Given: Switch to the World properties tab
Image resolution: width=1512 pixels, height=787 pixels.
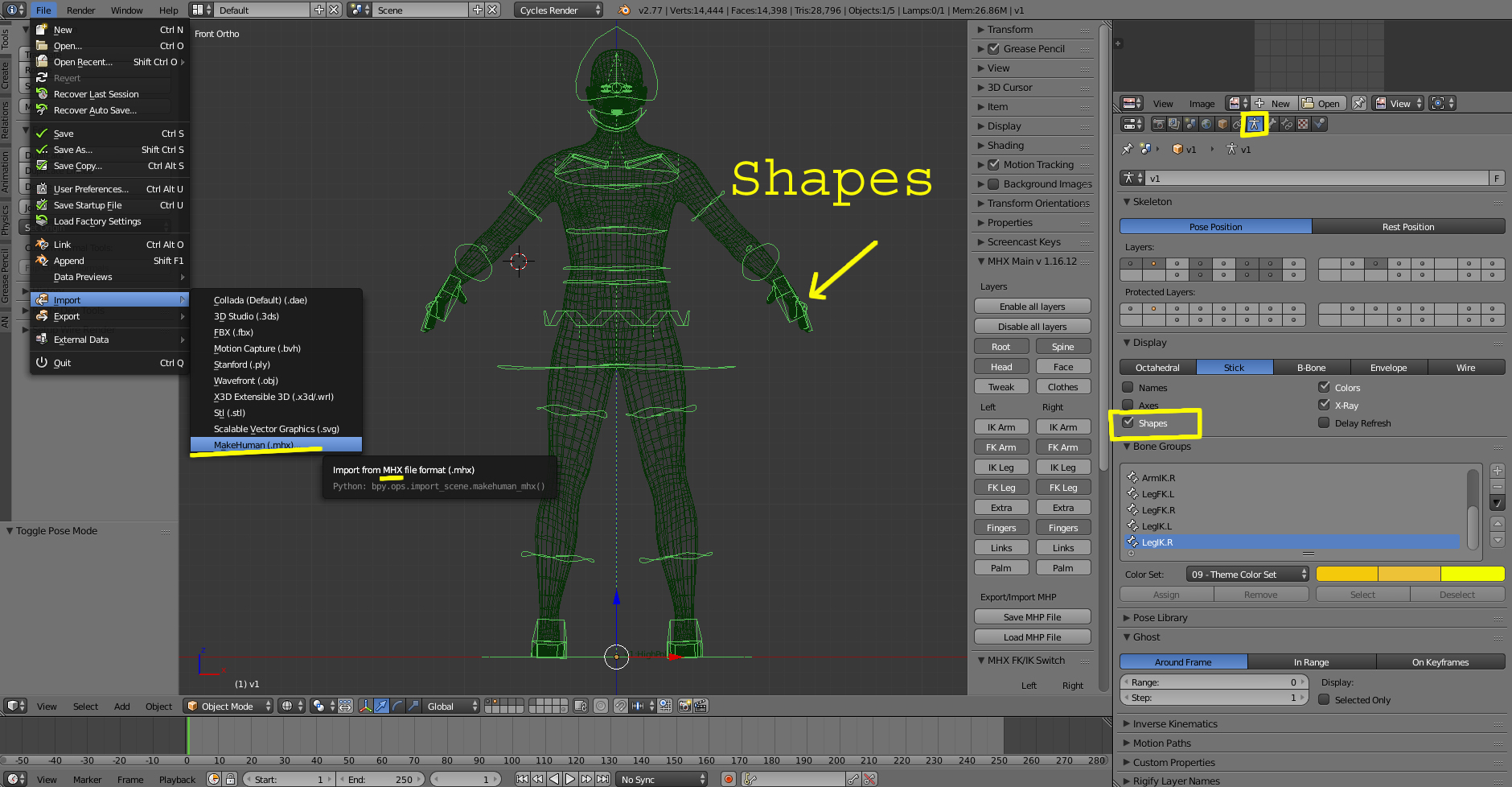Looking at the screenshot, I should click(1206, 124).
